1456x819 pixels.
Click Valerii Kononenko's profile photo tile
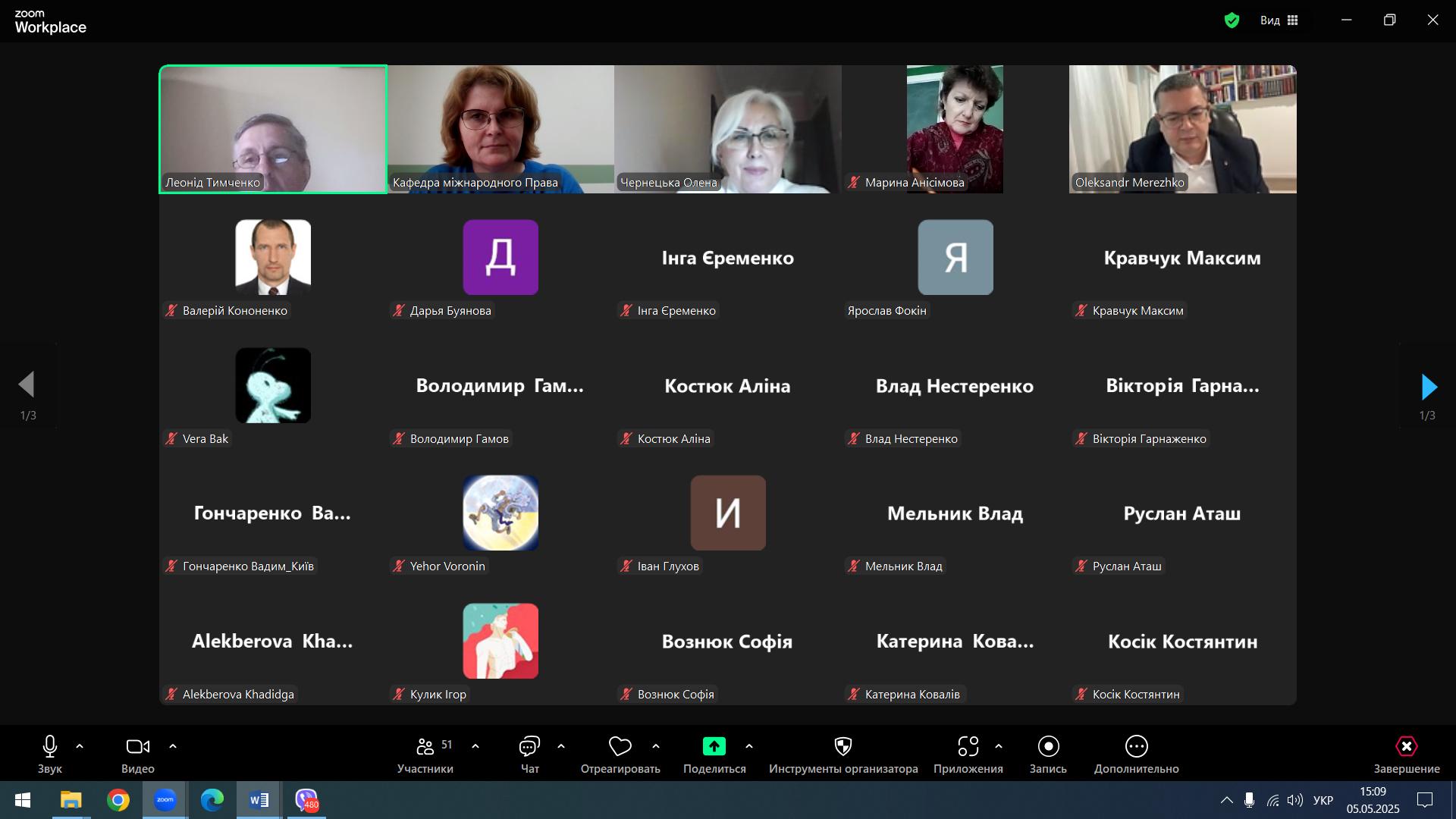(273, 257)
